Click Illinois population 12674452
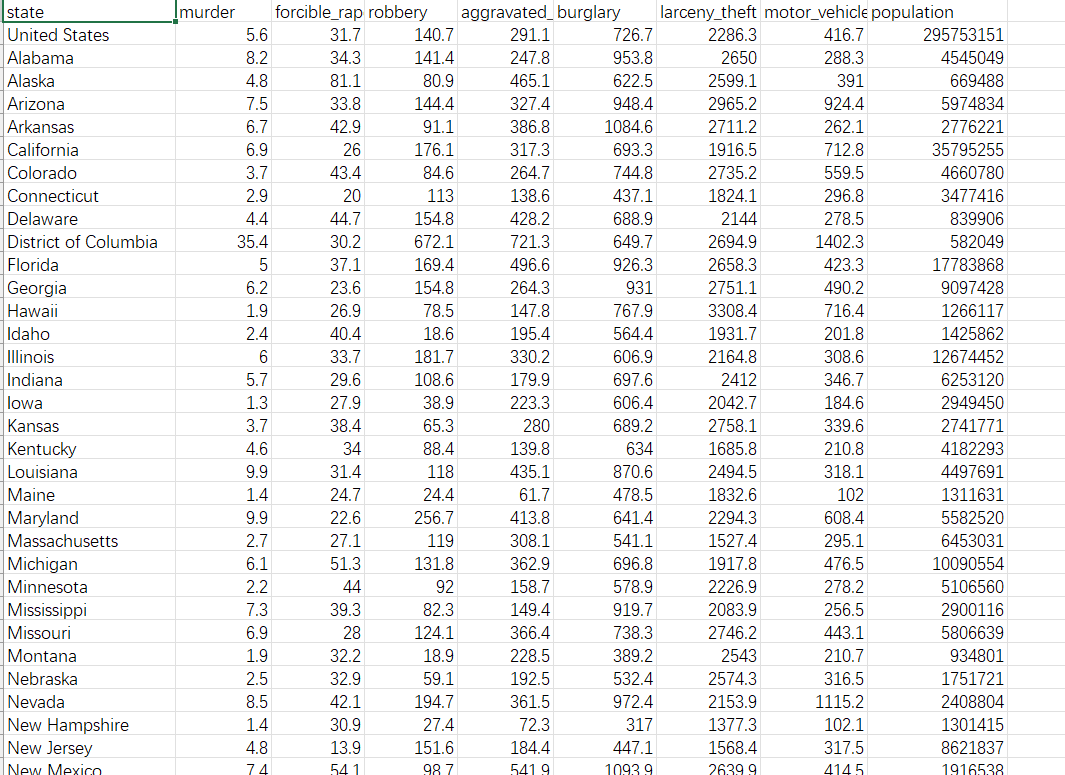The height and width of the screenshot is (775, 1065). [x=937, y=357]
